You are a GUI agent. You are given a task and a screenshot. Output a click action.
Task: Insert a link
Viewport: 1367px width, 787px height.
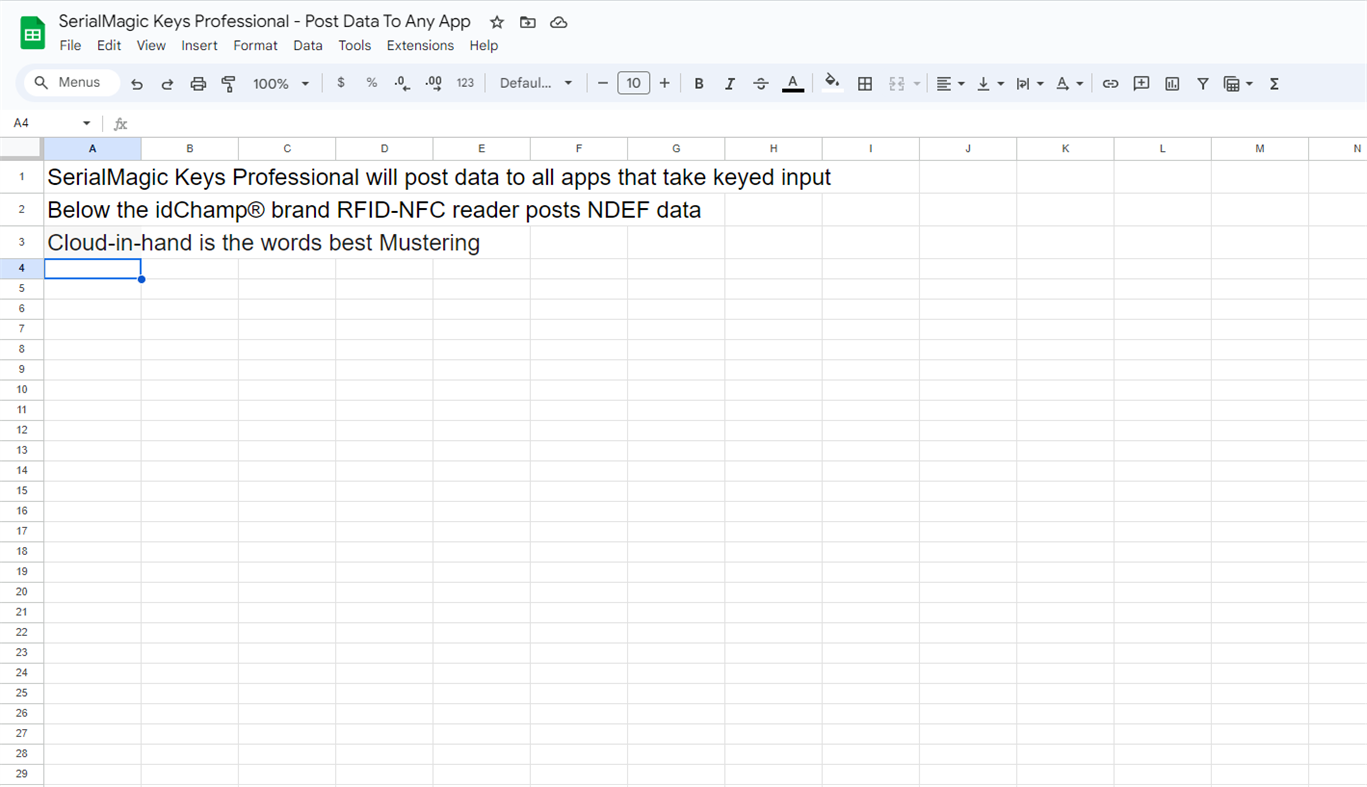(x=1110, y=84)
